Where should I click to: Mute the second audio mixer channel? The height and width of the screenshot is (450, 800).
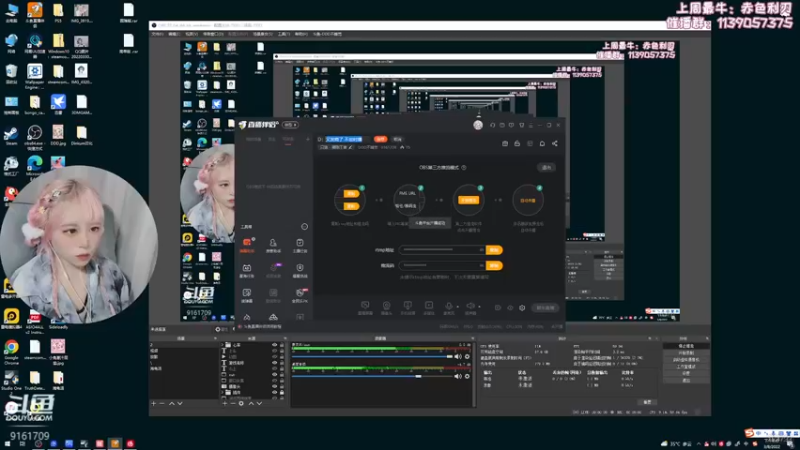458,376
